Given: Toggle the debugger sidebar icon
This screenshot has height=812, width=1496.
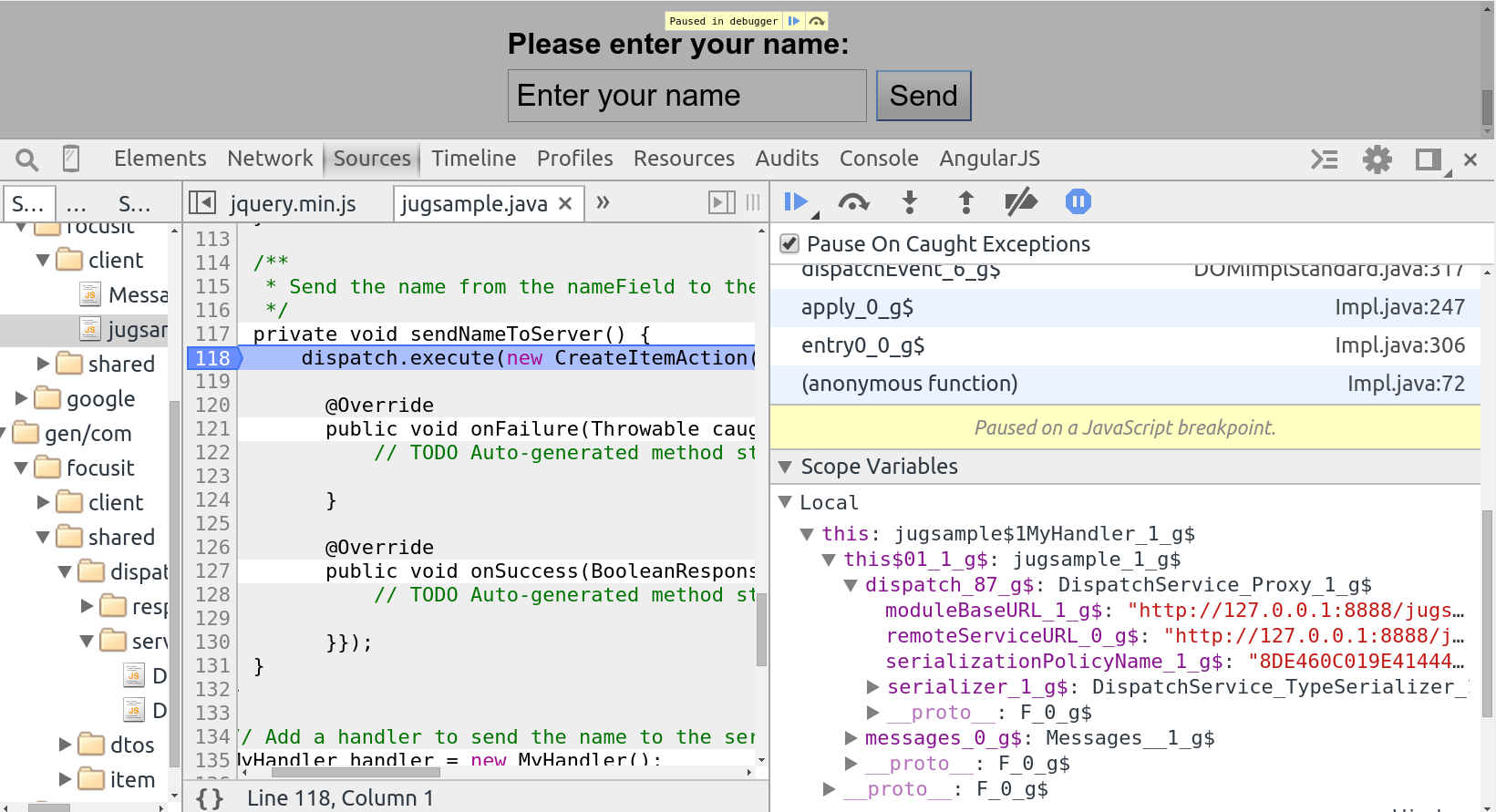Looking at the screenshot, I should click(x=722, y=202).
